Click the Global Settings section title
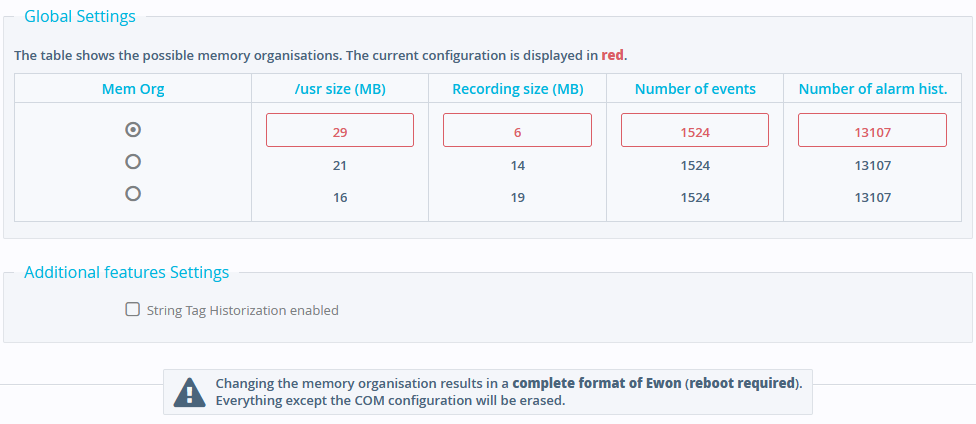 point(80,17)
